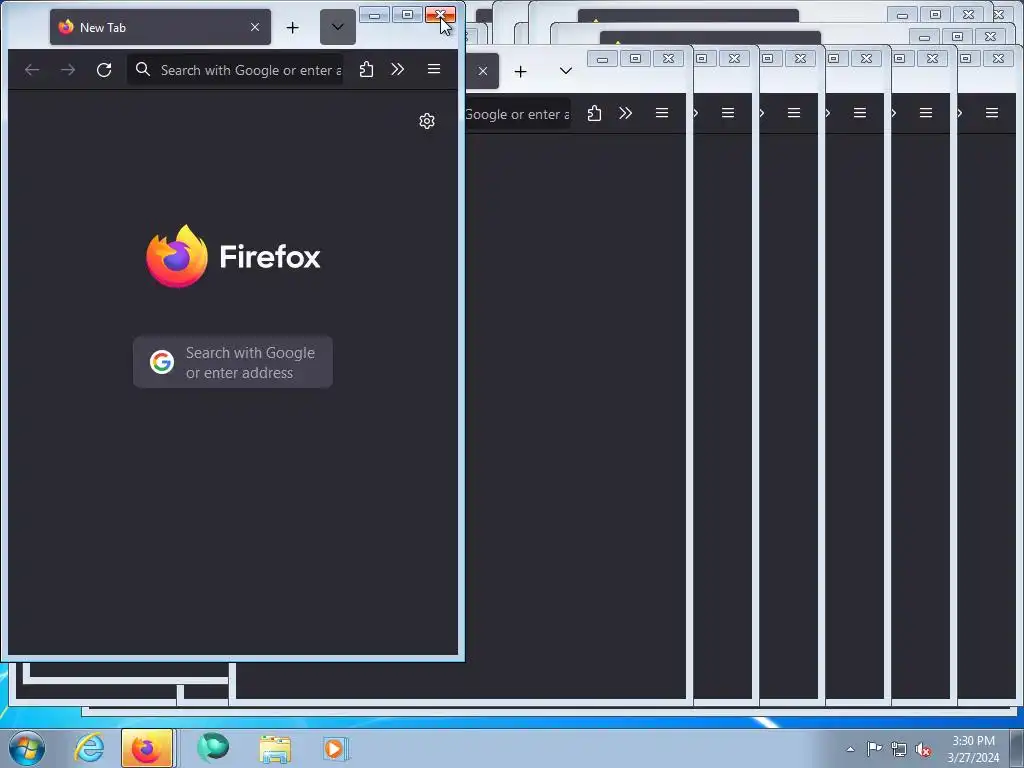The width and height of the screenshot is (1024, 768).
Task: Focus the front window address bar
Action: tap(235, 70)
